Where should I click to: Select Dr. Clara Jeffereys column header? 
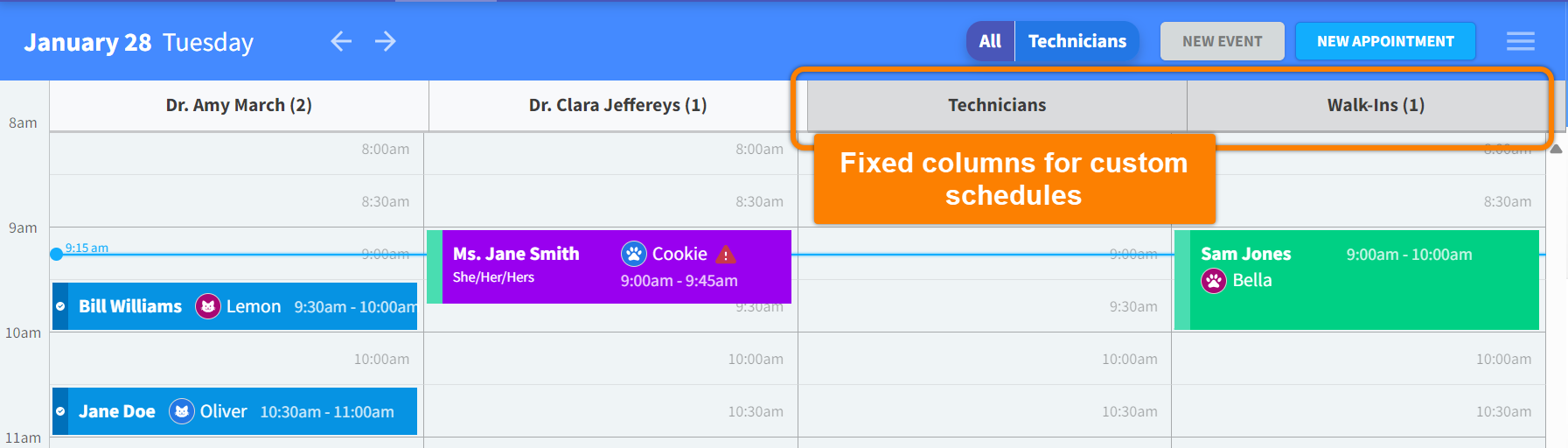[x=617, y=105]
